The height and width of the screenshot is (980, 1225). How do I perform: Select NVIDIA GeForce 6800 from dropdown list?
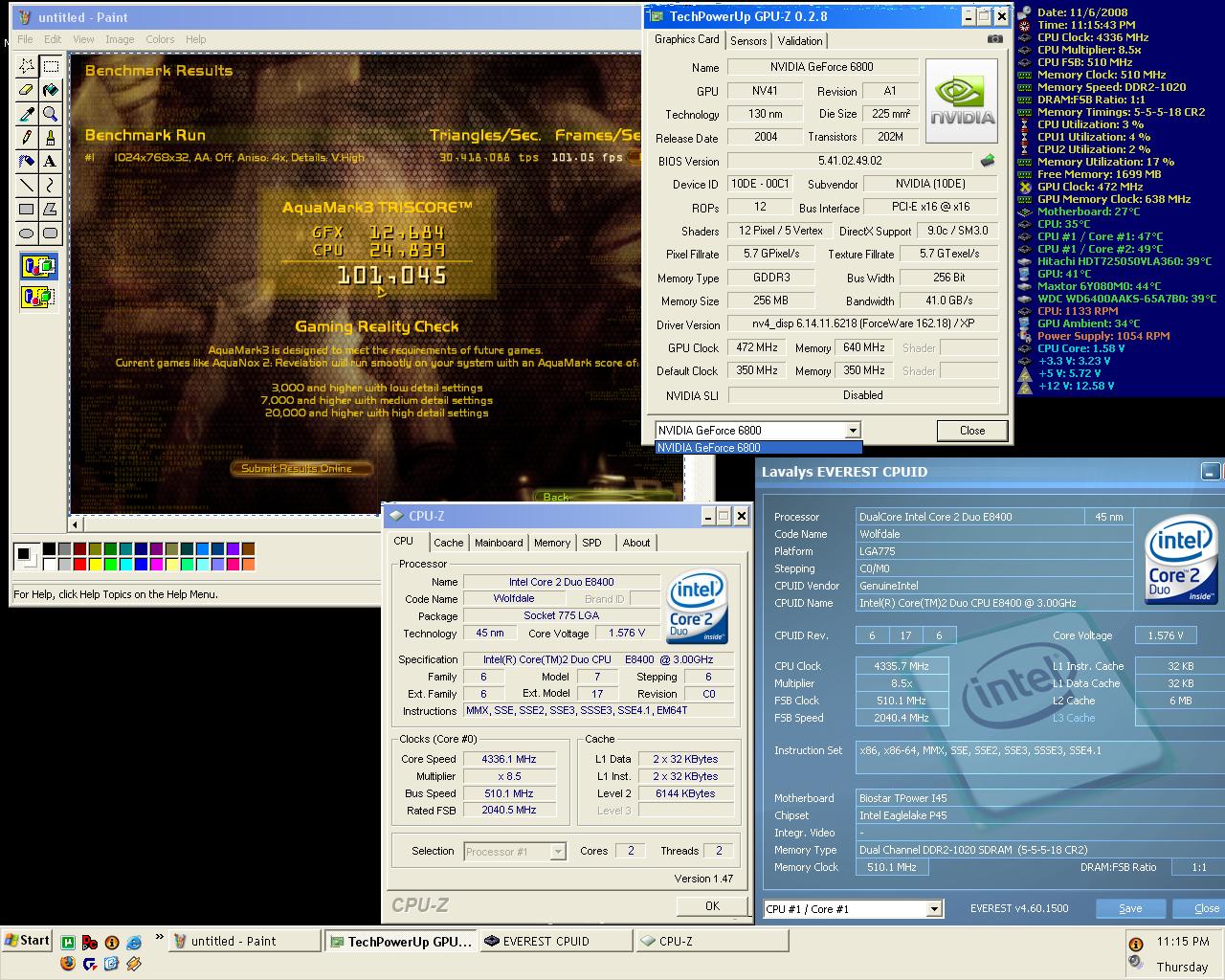click(x=758, y=447)
